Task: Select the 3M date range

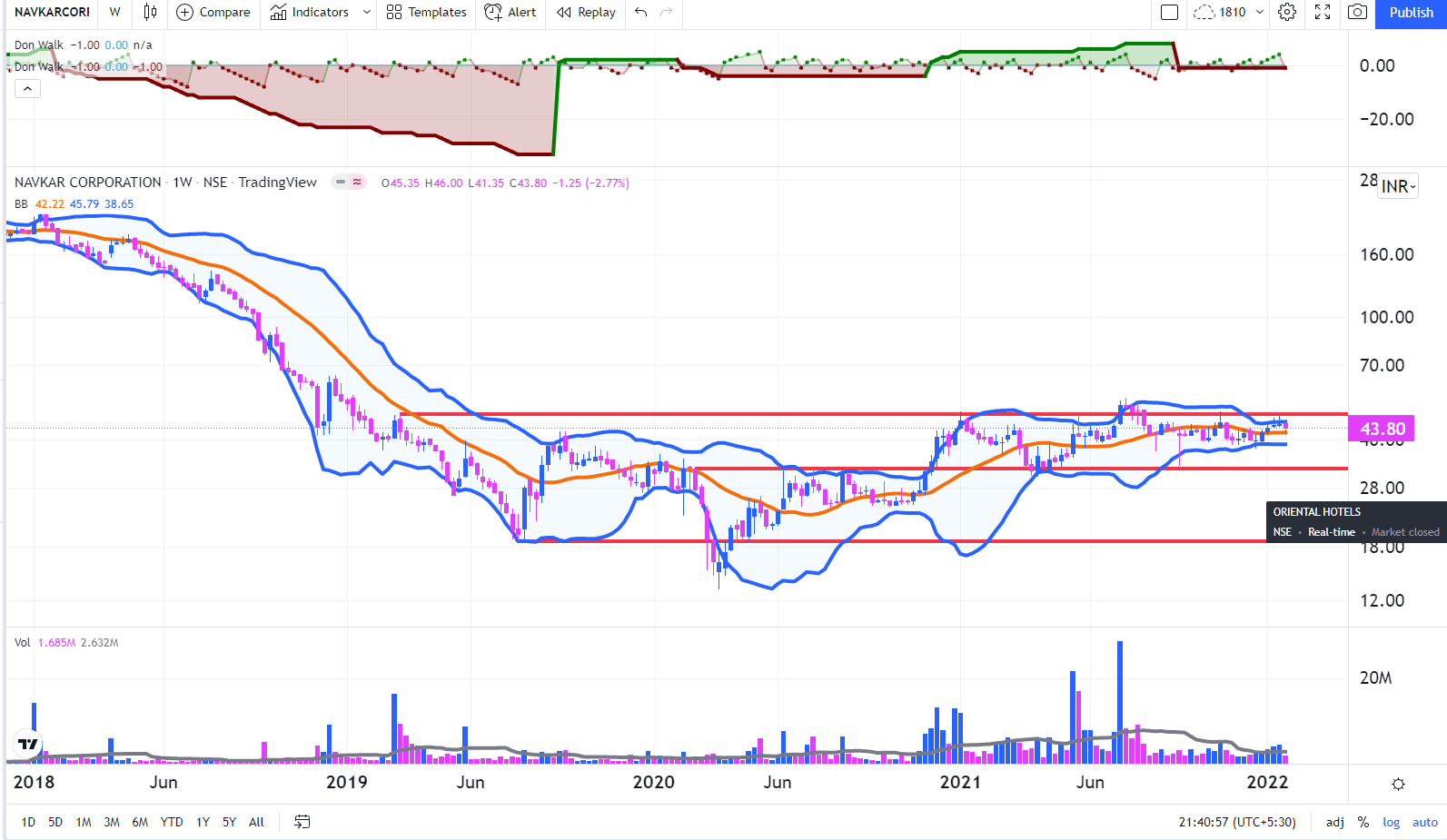Action: (x=112, y=822)
